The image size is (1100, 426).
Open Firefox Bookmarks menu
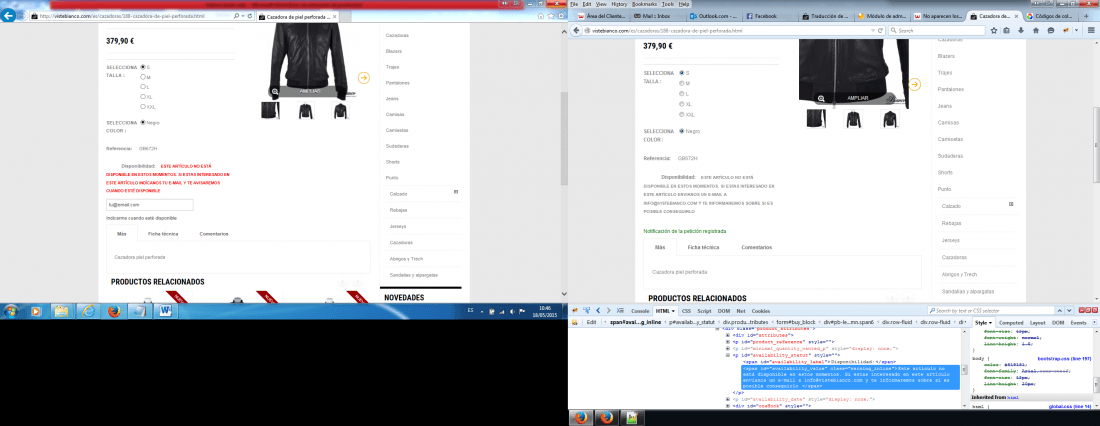pos(644,4)
